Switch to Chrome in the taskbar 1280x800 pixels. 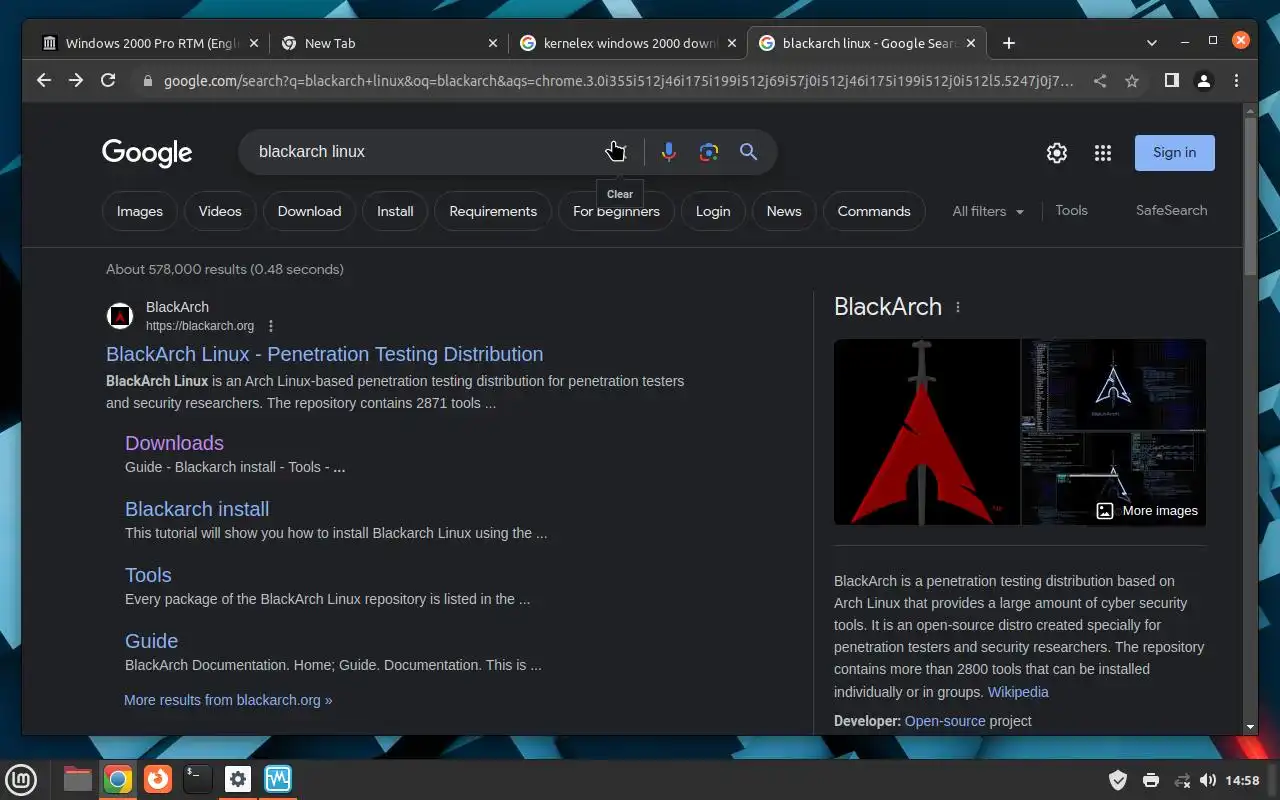[118, 779]
